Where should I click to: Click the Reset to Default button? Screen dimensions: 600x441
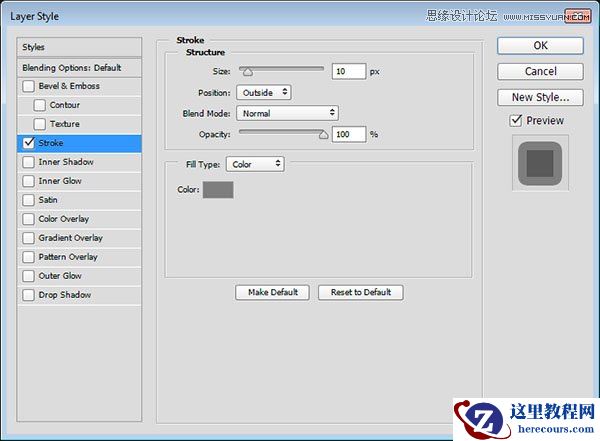(361, 292)
